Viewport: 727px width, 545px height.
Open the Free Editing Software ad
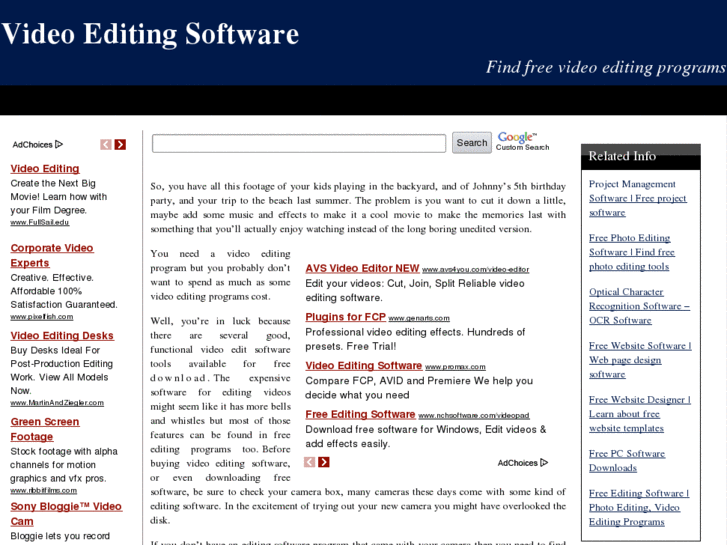tap(360, 414)
